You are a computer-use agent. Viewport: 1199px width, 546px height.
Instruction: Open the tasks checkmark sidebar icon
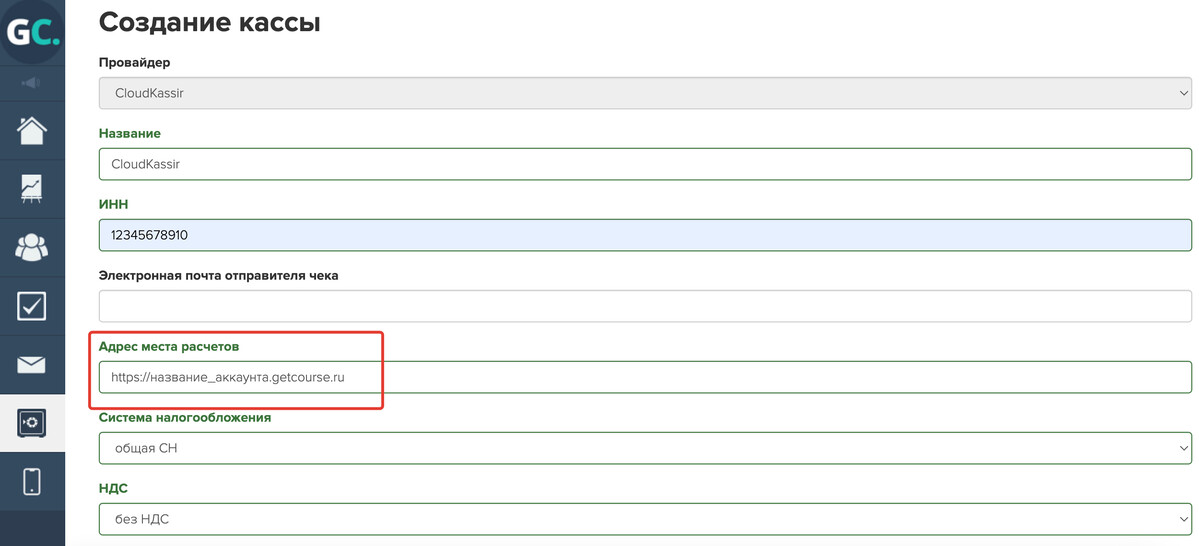click(x=32, y=306)
